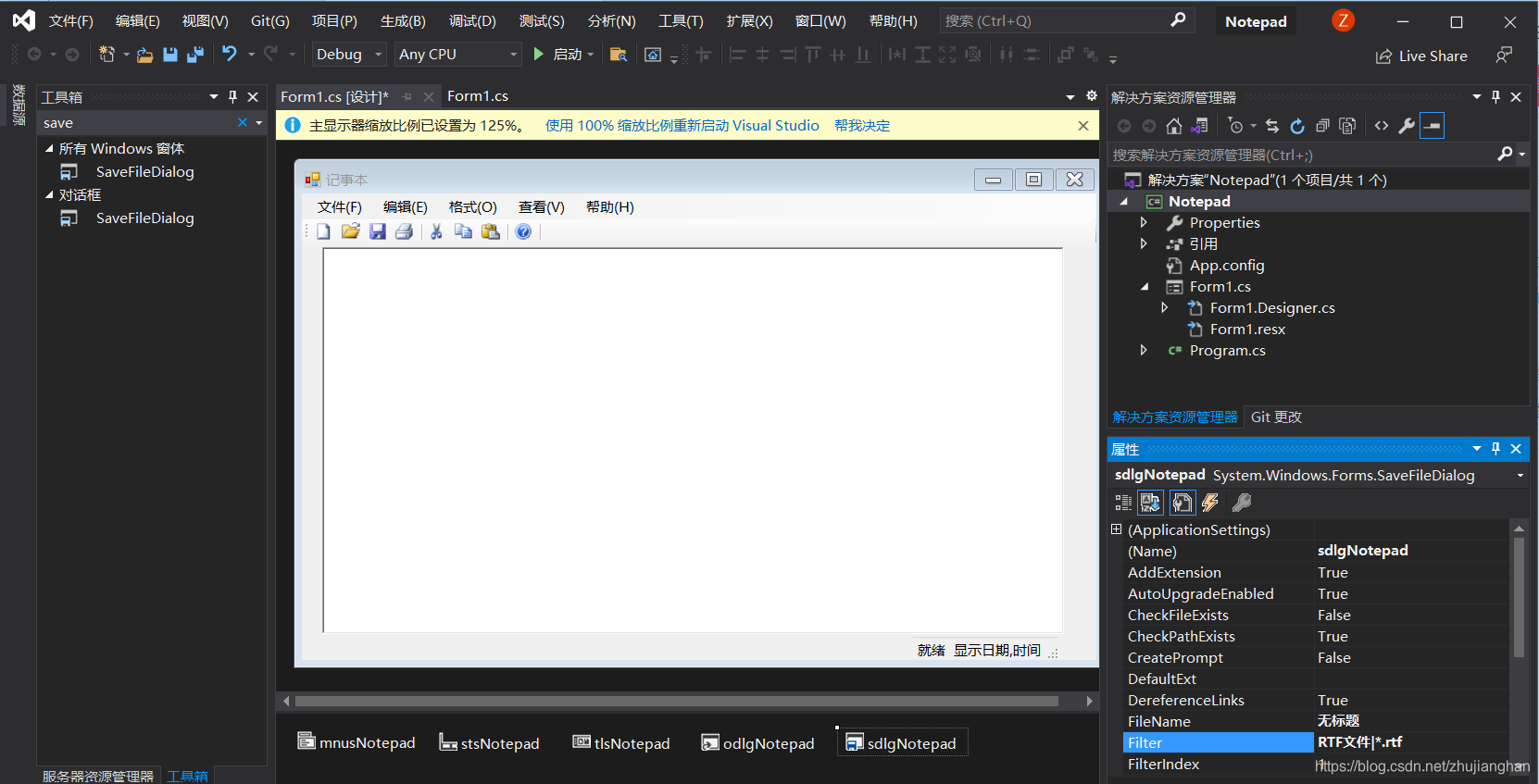The width and height of the screenshot is (1539, 784).
Task: Click the Open File folder toolbar icon
Action: pyautogui.click(x=144, y=55)
